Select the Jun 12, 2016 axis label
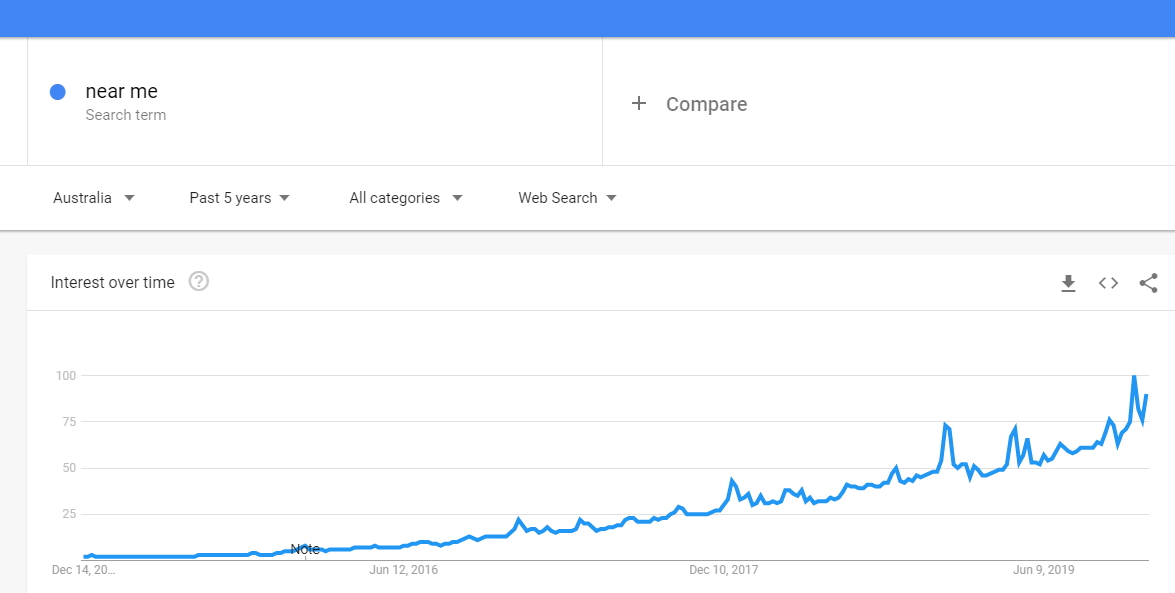The height and width of the screenshot is (593, 1175). (403, 570)
